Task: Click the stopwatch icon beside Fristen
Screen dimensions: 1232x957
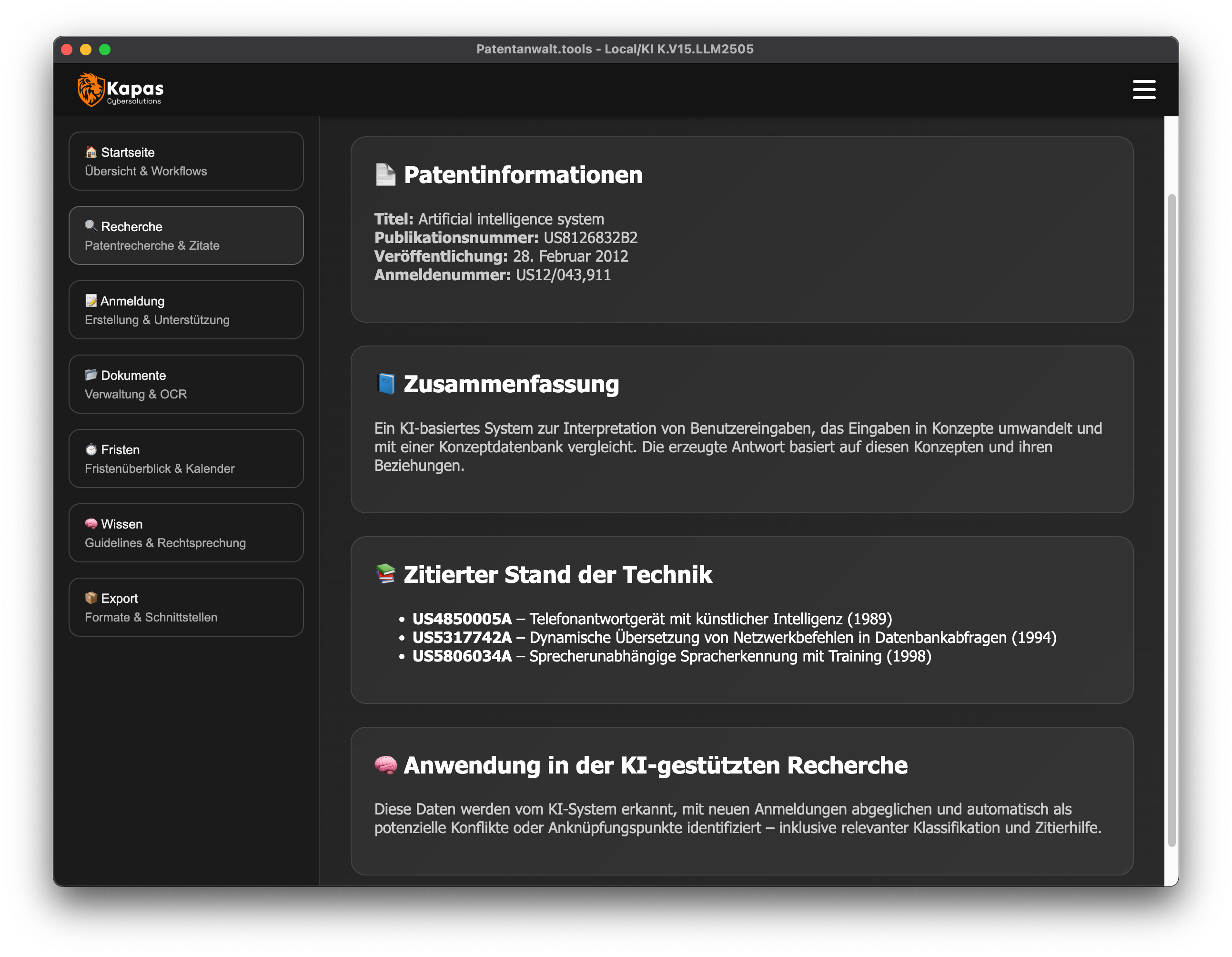Action: pyautogui.click(x=91, y=449)
